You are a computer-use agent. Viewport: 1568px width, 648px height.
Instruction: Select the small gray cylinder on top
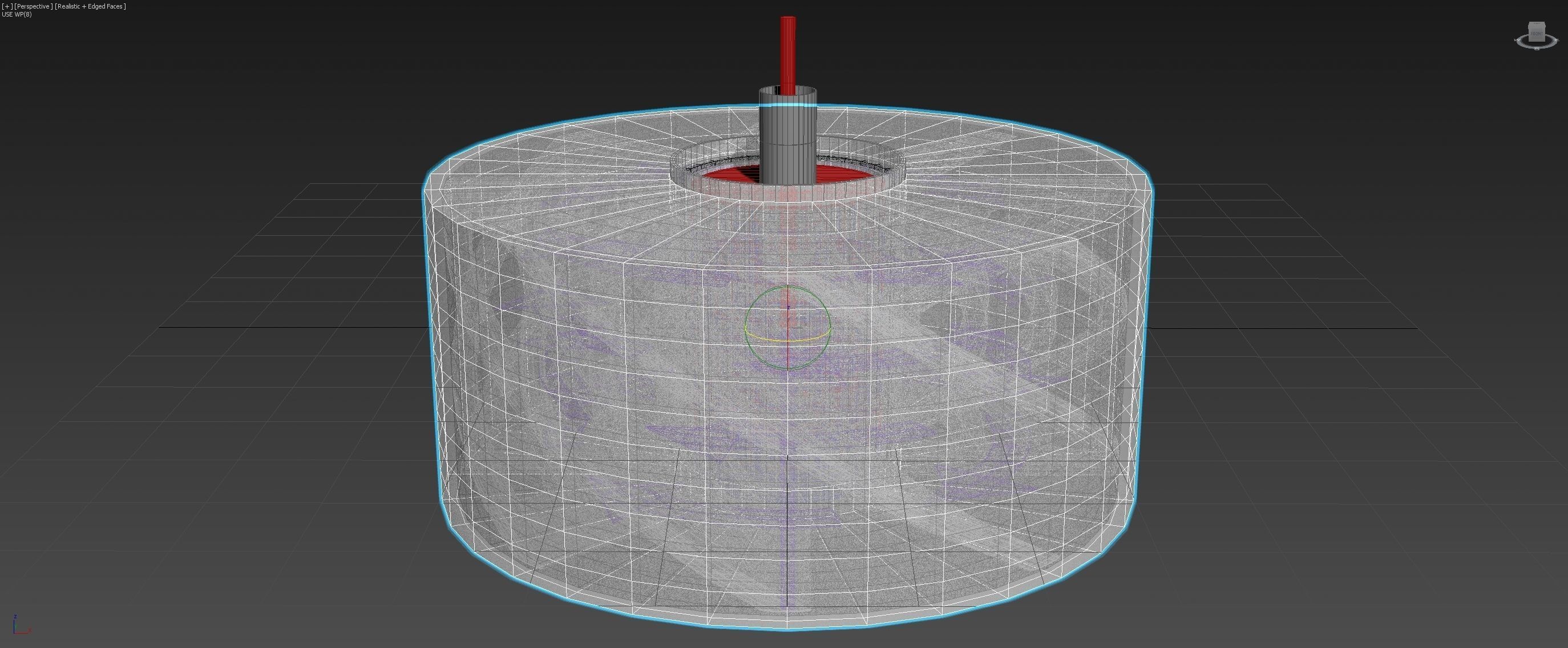click(787, 134)
